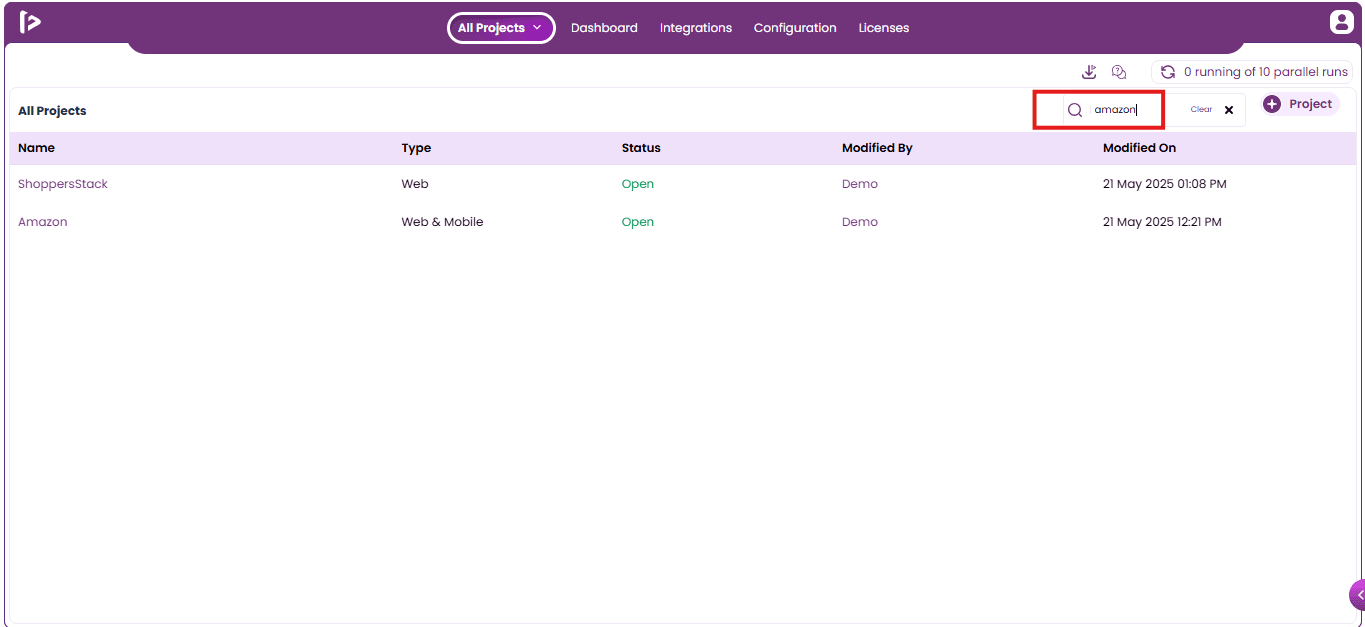
Task: Click the Web type cell for ShoppersStack
Action: (x=415, y=184)
